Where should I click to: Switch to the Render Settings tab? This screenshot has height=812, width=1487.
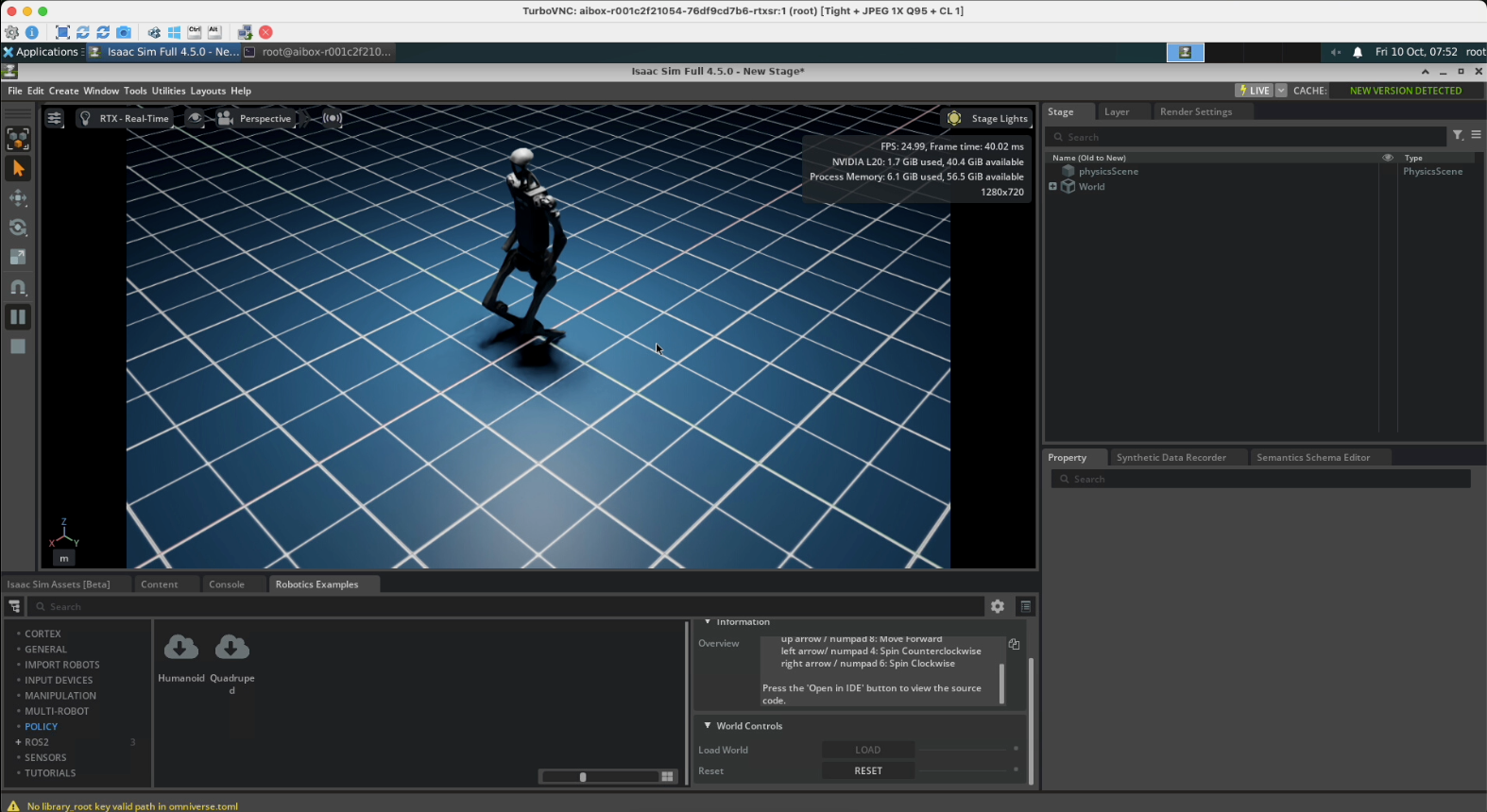(1195, 111)
